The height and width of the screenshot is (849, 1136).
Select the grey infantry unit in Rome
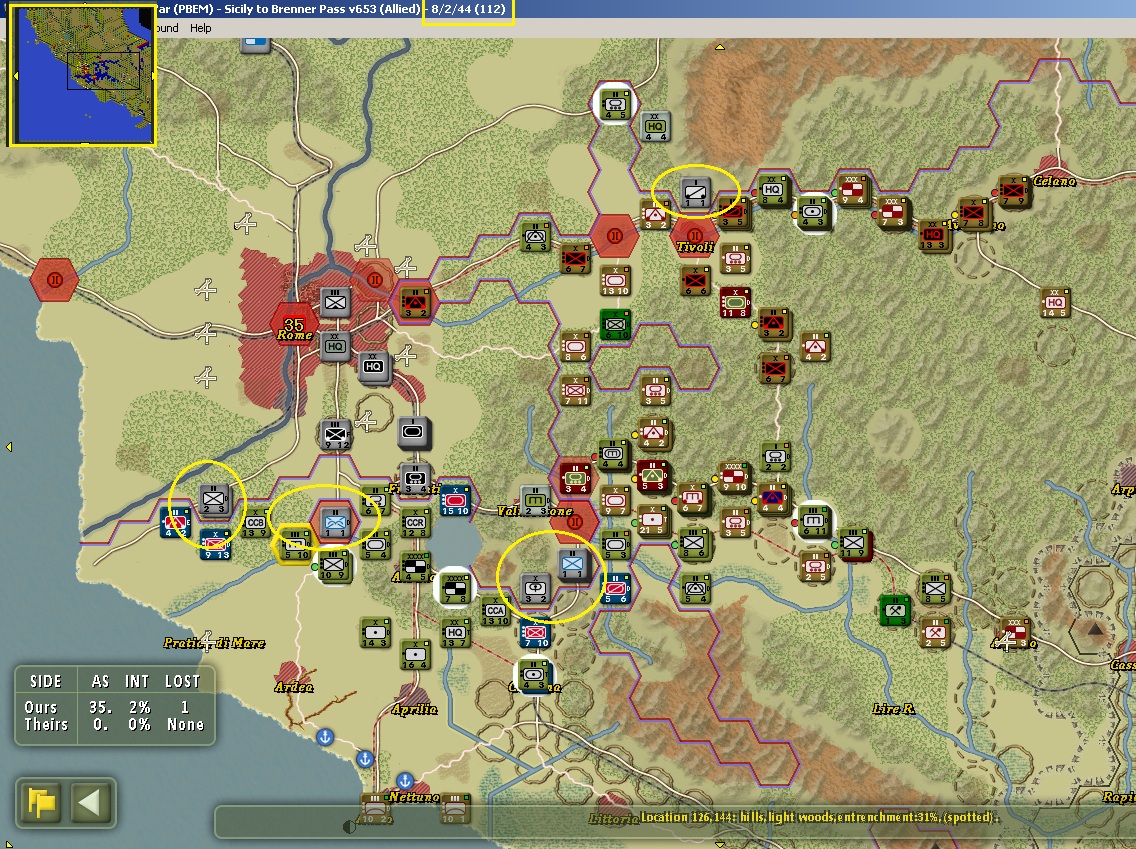click(335, 302)
